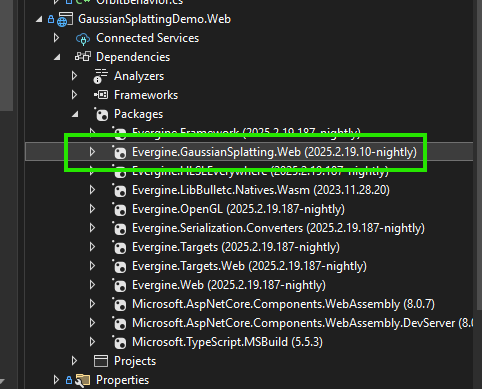Select Evergine.Serialization.Converters (2025.2.19.187-nightly) text
This screenshot has height=389, width=482.
coord(278,228)
